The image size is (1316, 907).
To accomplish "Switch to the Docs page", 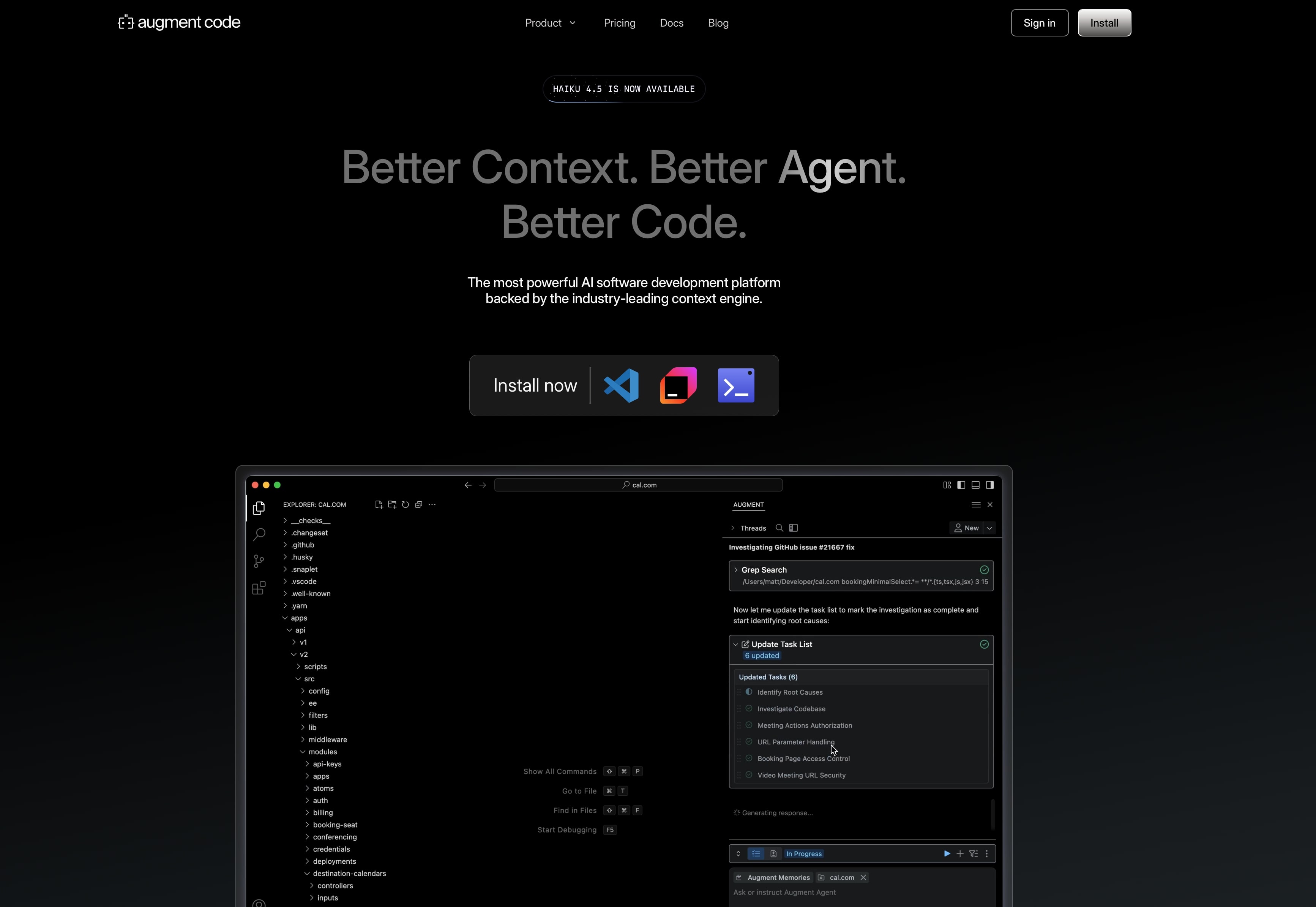I will click(671, 23).
